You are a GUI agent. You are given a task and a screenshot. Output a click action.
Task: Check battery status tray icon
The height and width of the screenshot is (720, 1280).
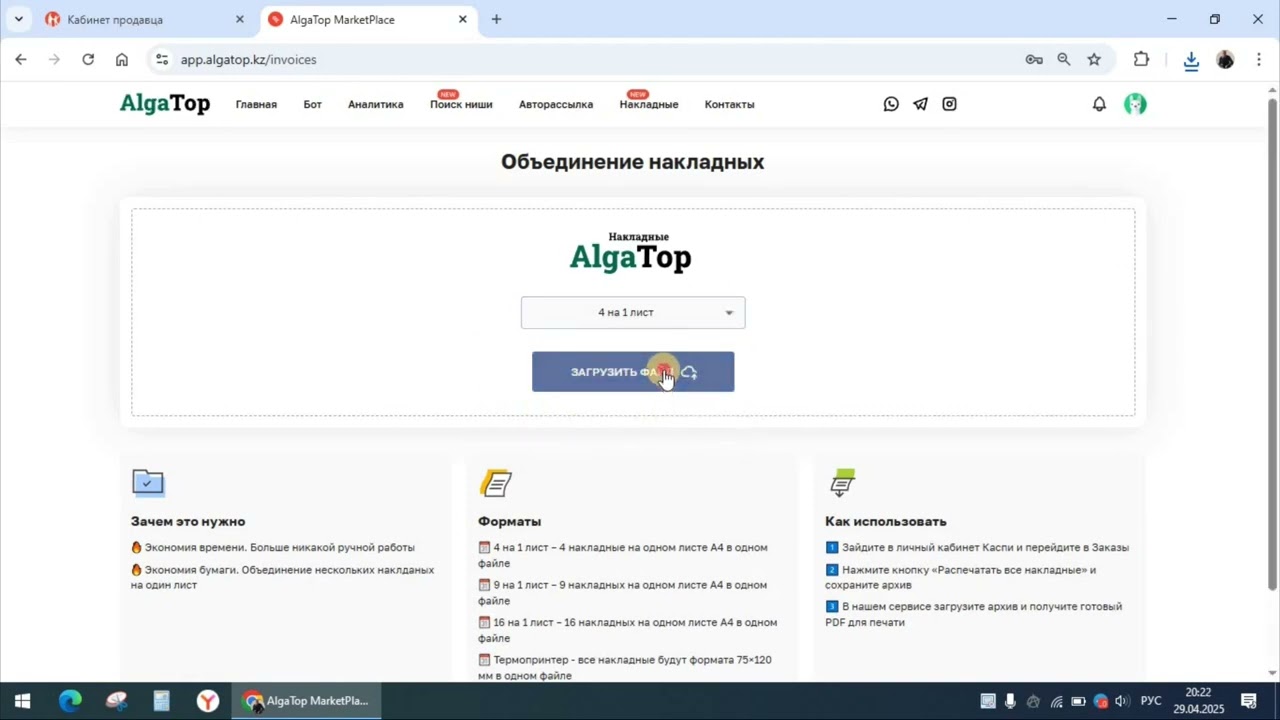click(x=1078, y=701)
